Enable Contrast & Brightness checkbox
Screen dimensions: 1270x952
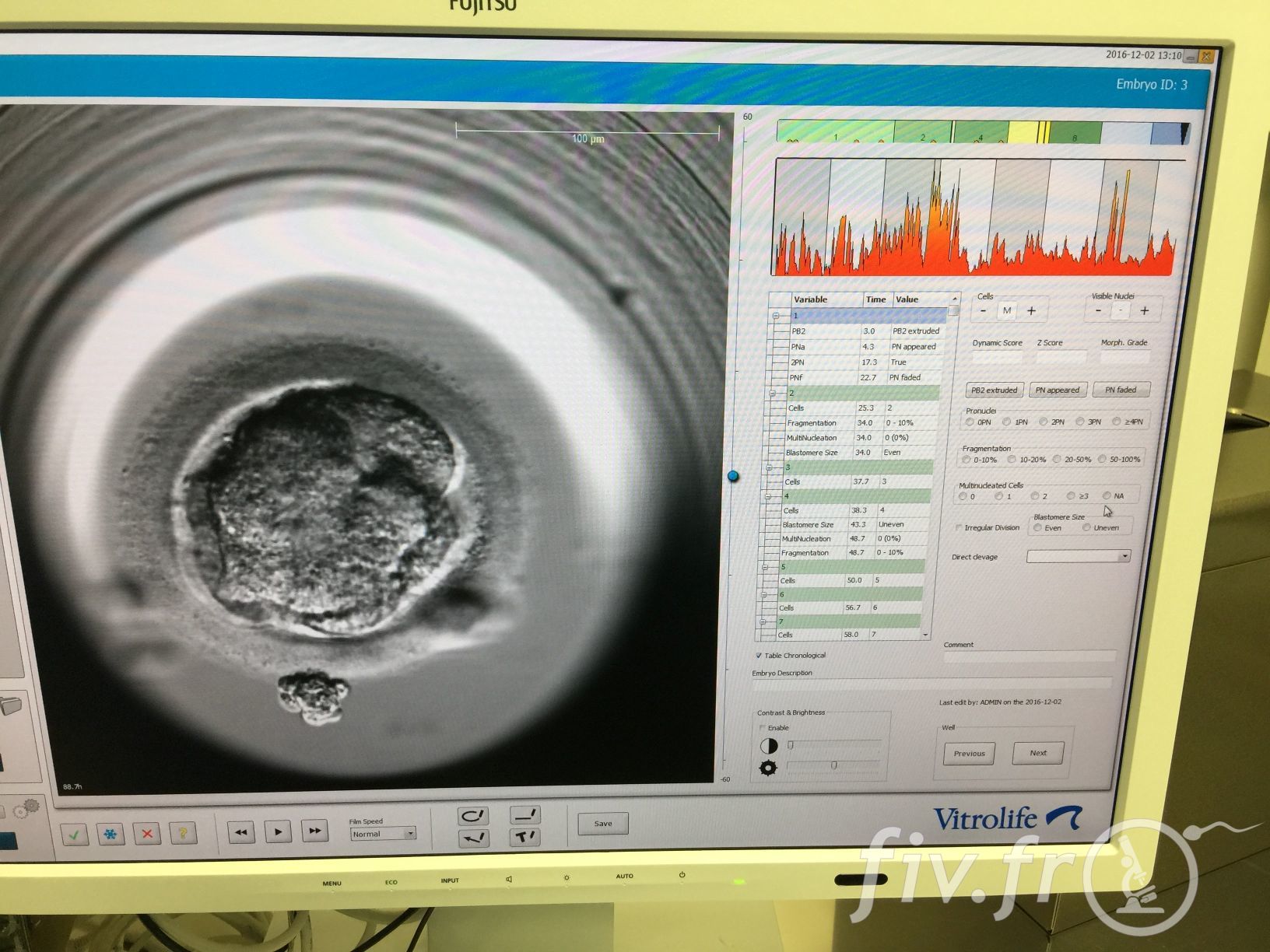coord(762,728)
